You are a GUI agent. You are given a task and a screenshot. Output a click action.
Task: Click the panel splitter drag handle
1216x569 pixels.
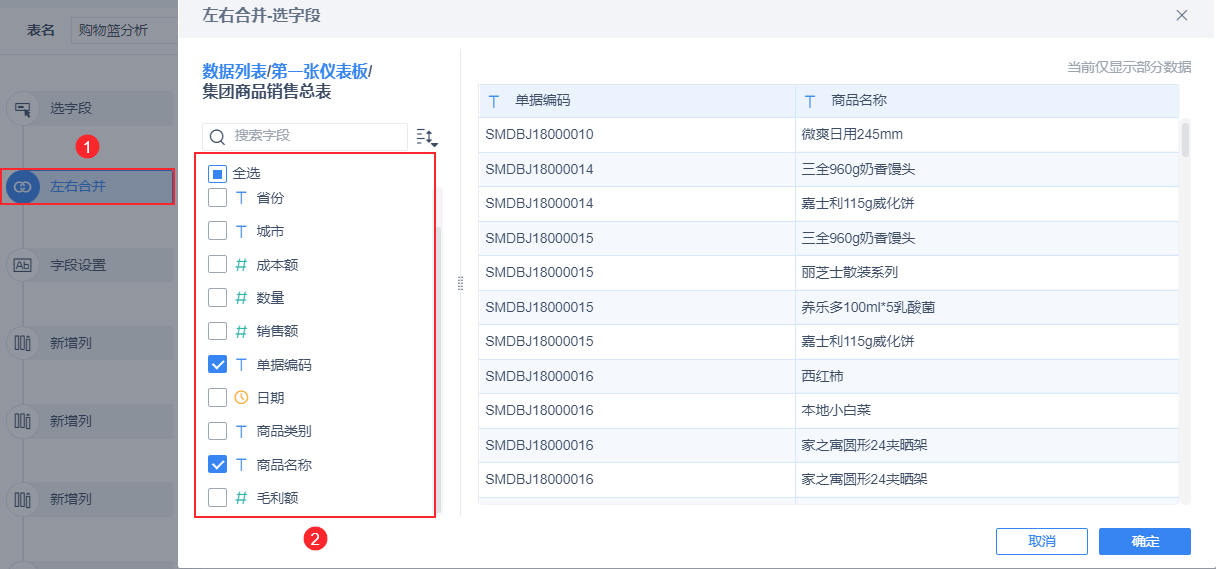tap(461, 283)
